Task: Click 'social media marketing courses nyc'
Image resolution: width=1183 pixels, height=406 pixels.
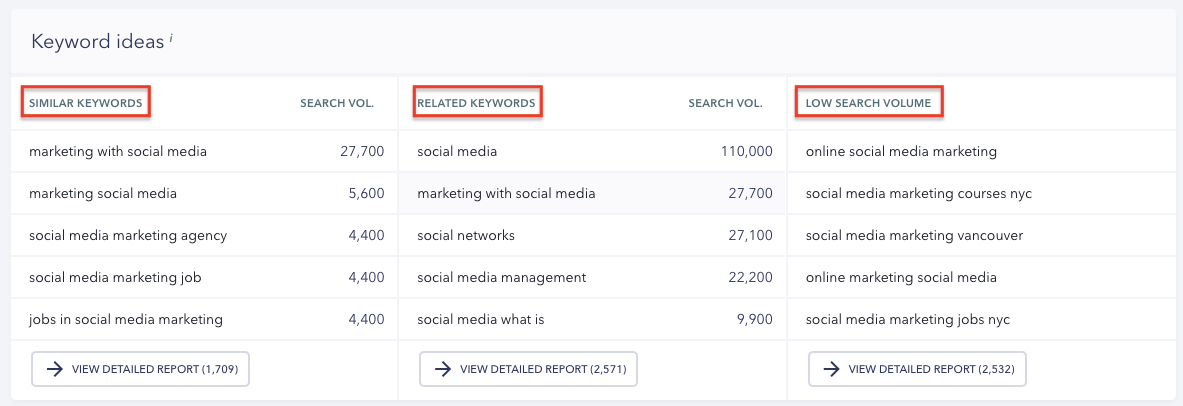Action: click(918, 194)
